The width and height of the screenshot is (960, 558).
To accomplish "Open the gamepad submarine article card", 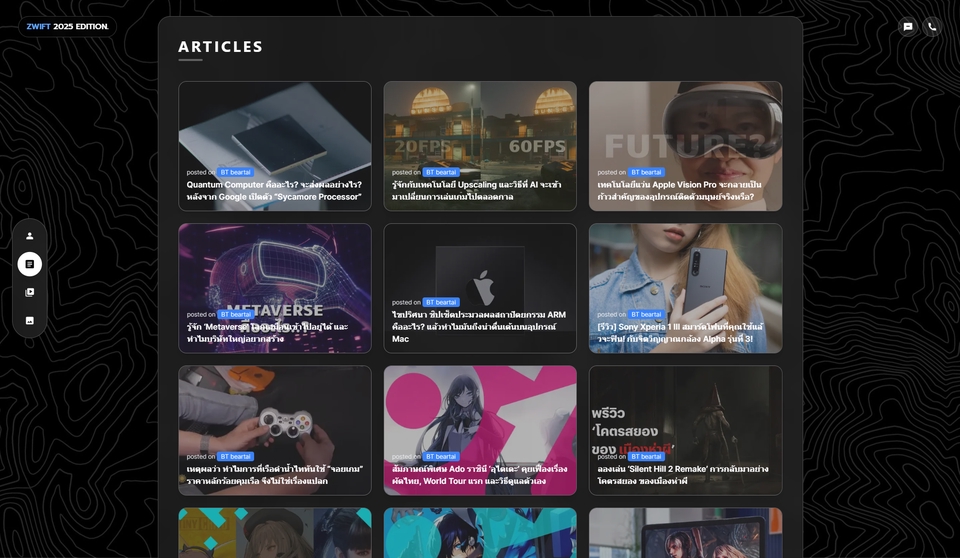I will (275, 430).
